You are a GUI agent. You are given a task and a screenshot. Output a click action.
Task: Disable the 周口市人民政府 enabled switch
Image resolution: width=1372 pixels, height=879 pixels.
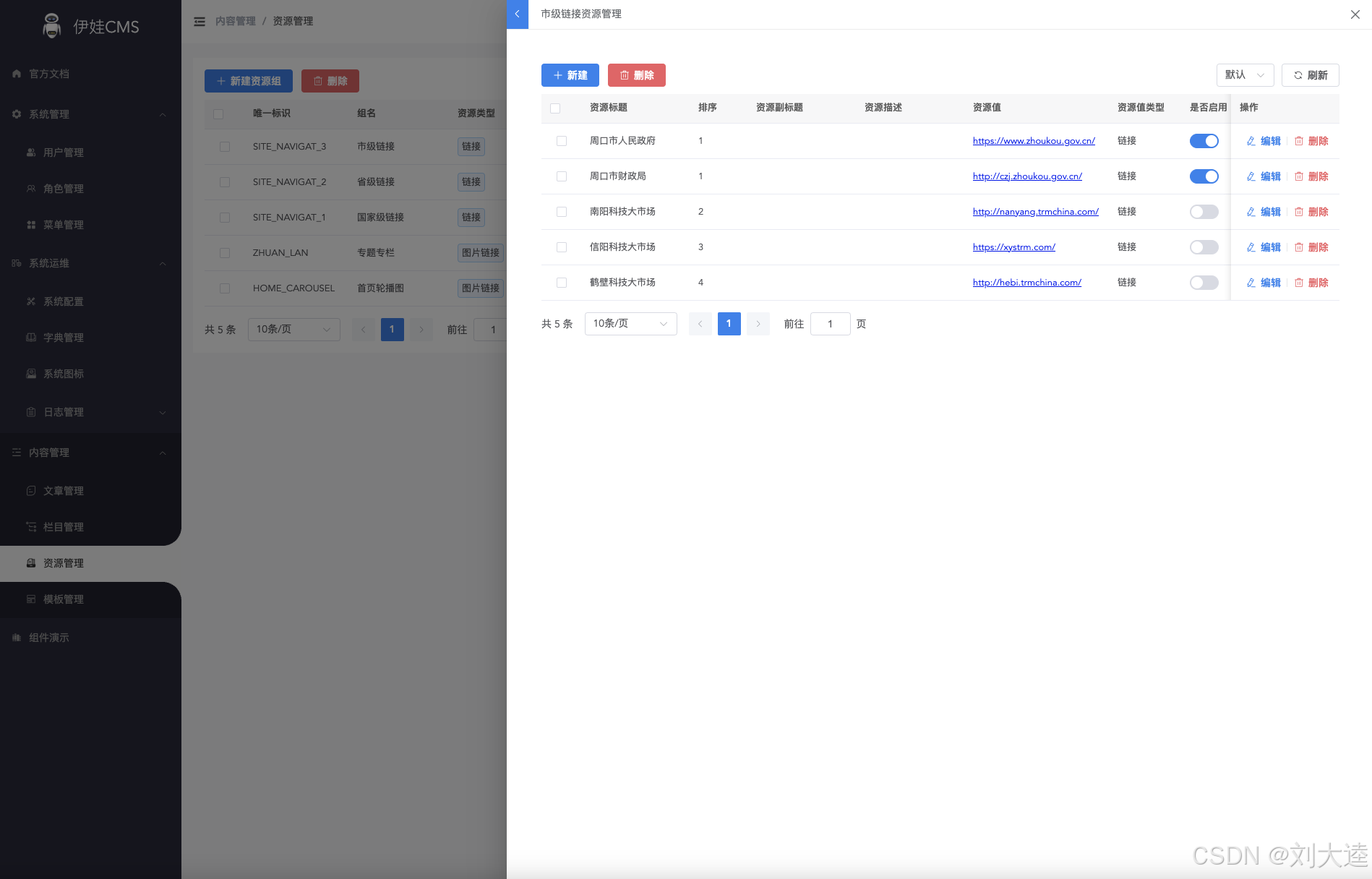coord(1204,141)
